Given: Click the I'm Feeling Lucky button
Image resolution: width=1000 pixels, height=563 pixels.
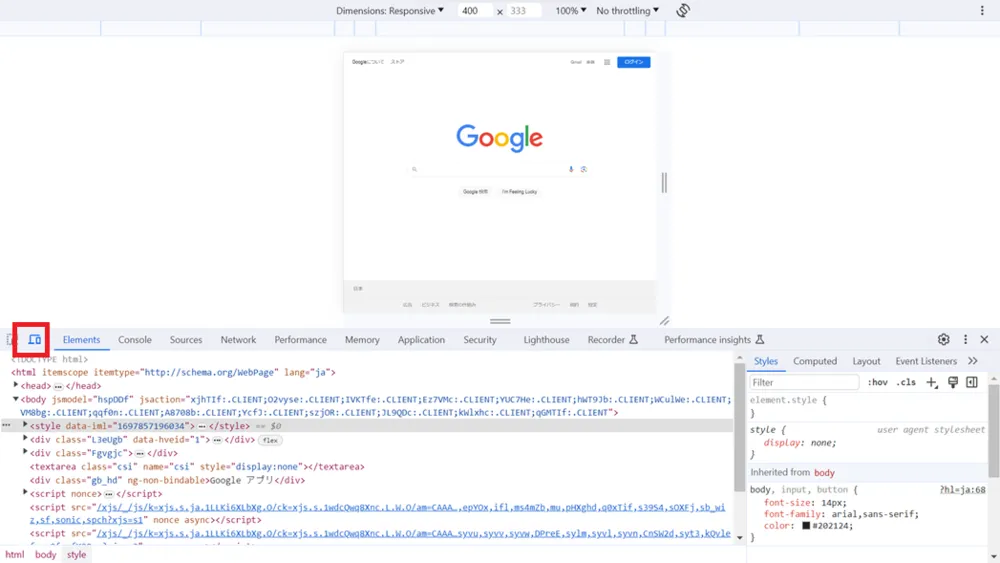Looking at the screenshot, I should click(519, 191).
